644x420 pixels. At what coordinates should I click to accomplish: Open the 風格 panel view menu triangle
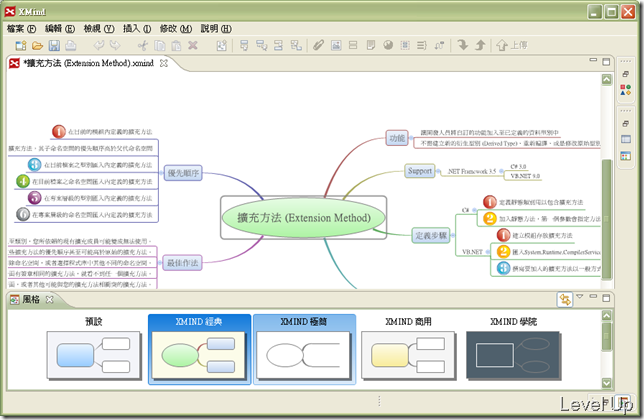coord(580,296)
